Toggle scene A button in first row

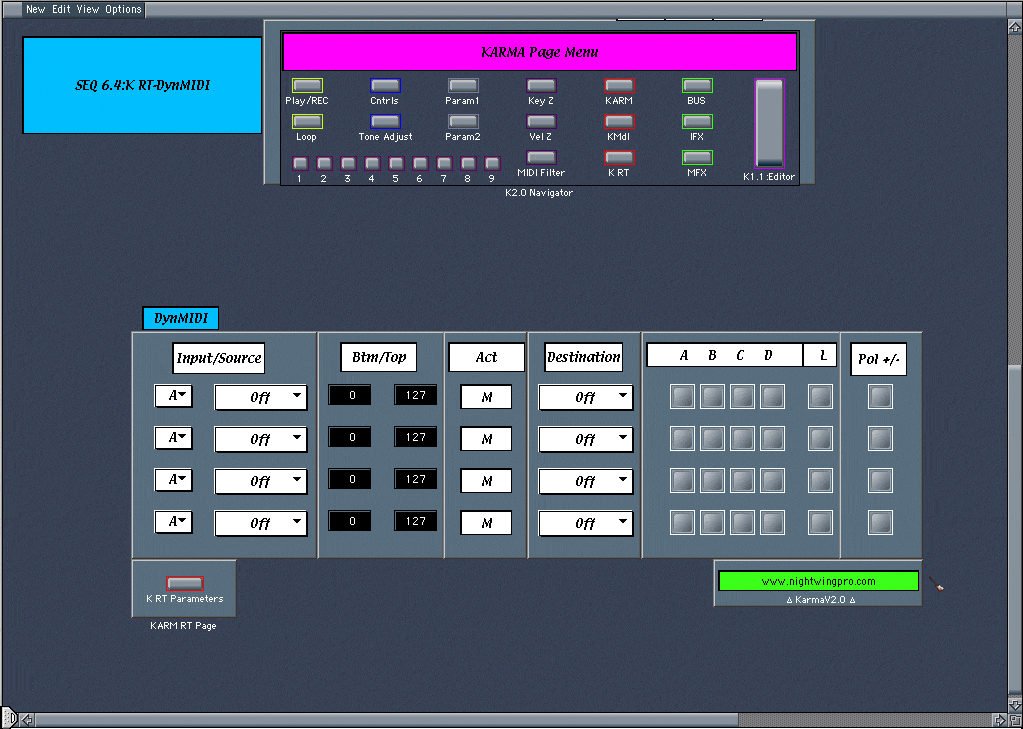click(682, 397)
